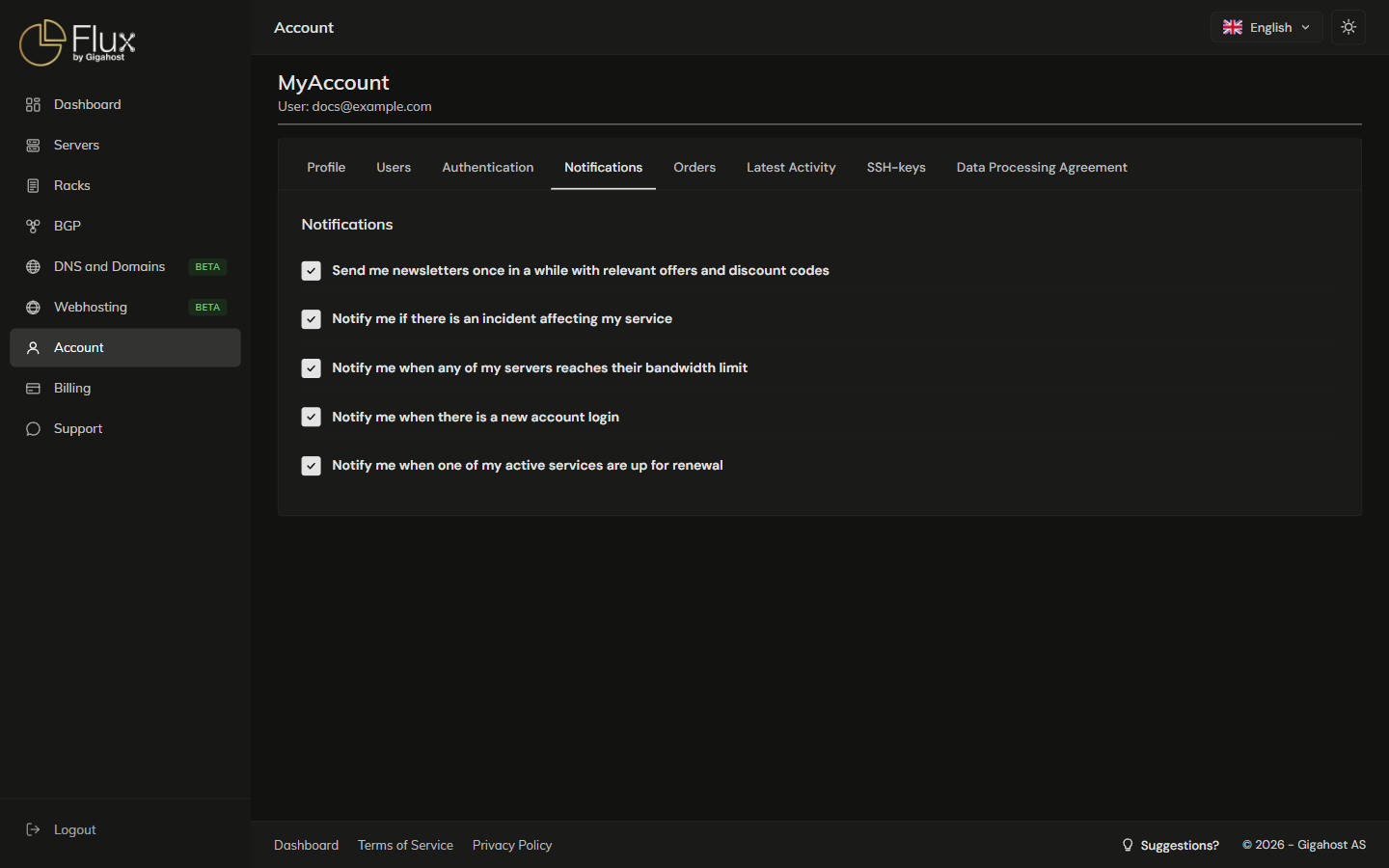Click the Webhosting globe icon
The height and width of the screenshot is (868, 1389).
[33, 308]
